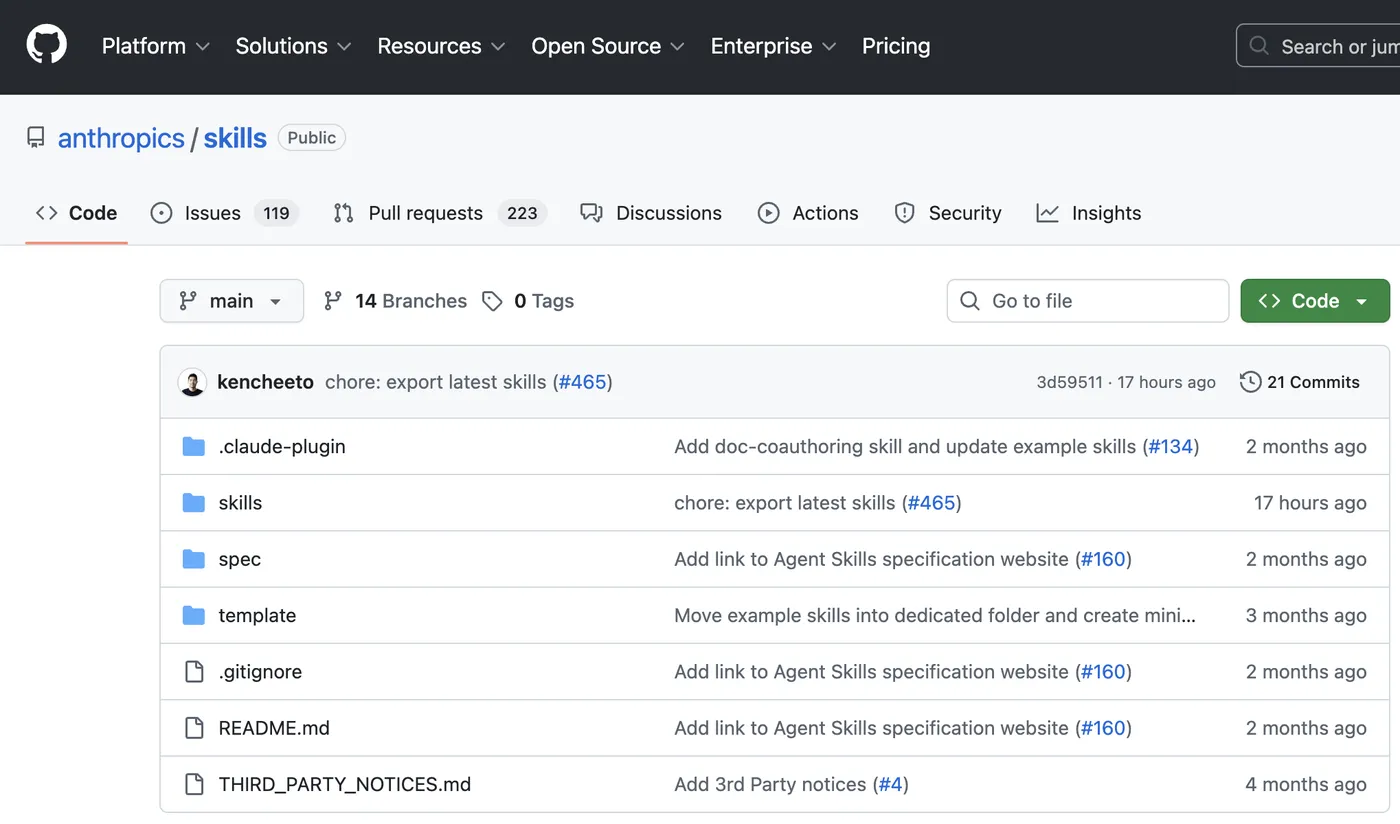Open the green Code dropdown button
Image resolution: width=1400 pixels, height=824 pixels.
(1314, 301)
